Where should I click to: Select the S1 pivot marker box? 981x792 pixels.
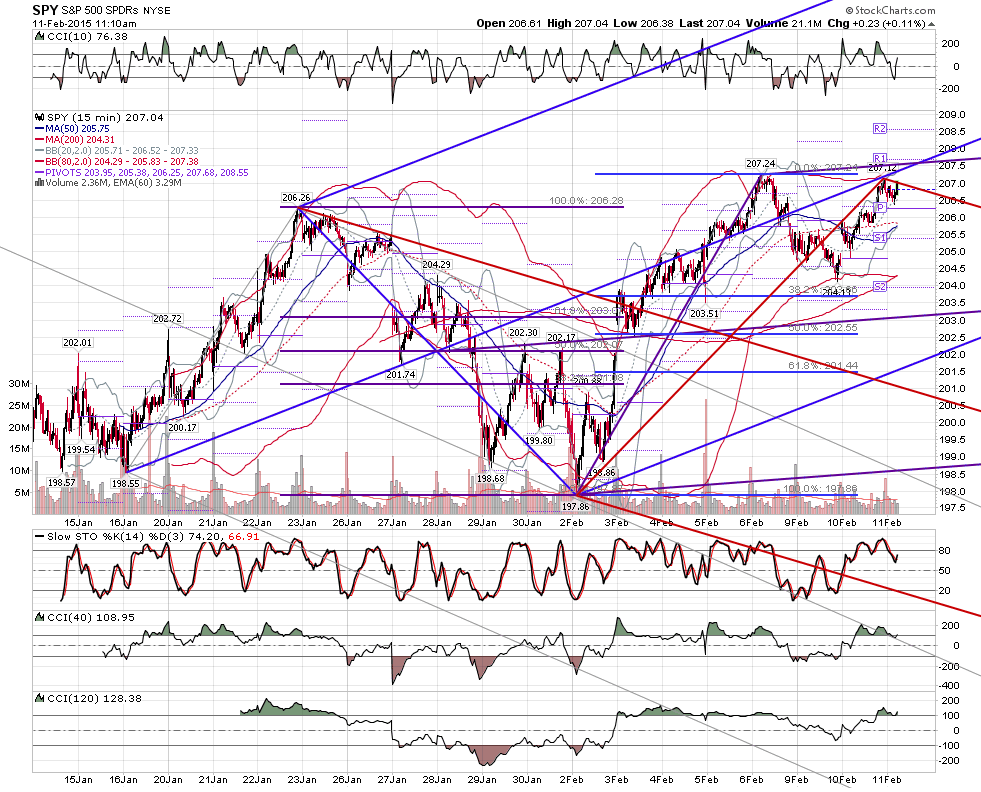(880, 238)
